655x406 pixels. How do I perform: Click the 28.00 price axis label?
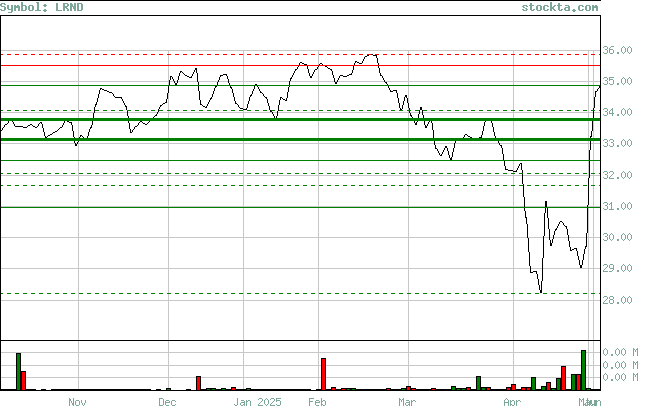pos(617,300)
